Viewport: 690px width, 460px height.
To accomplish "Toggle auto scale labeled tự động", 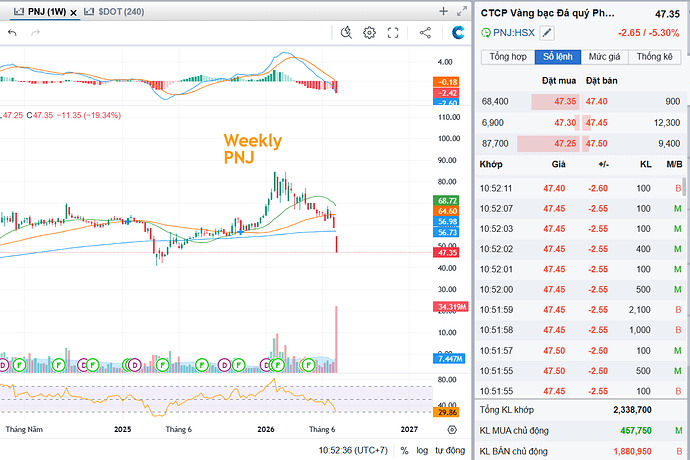I will (450, 450).
